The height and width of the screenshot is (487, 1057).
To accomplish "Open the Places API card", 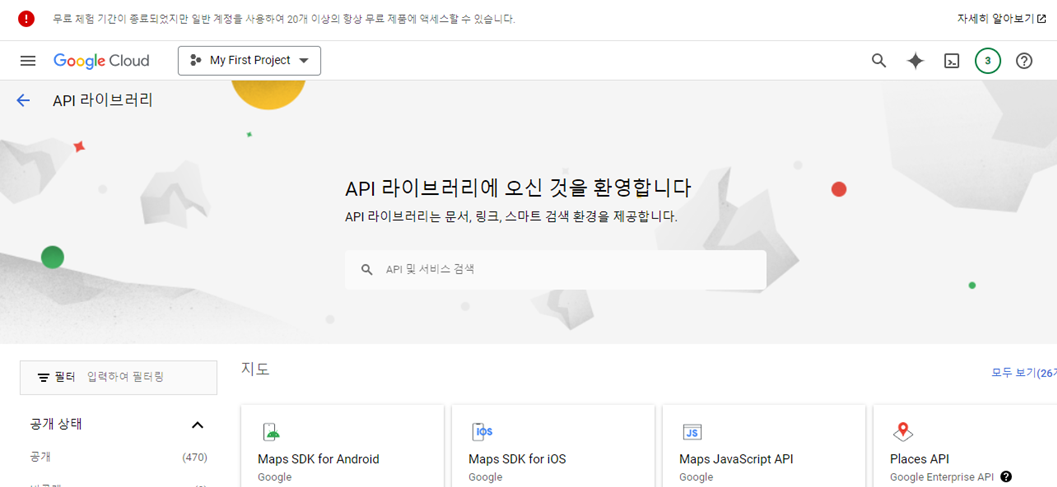I will point(965,446).
